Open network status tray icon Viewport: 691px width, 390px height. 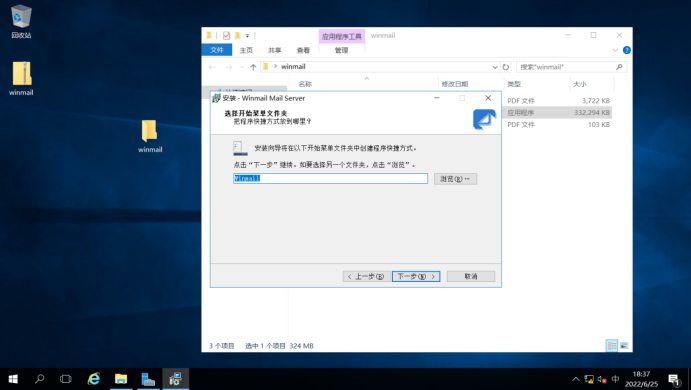589,379
